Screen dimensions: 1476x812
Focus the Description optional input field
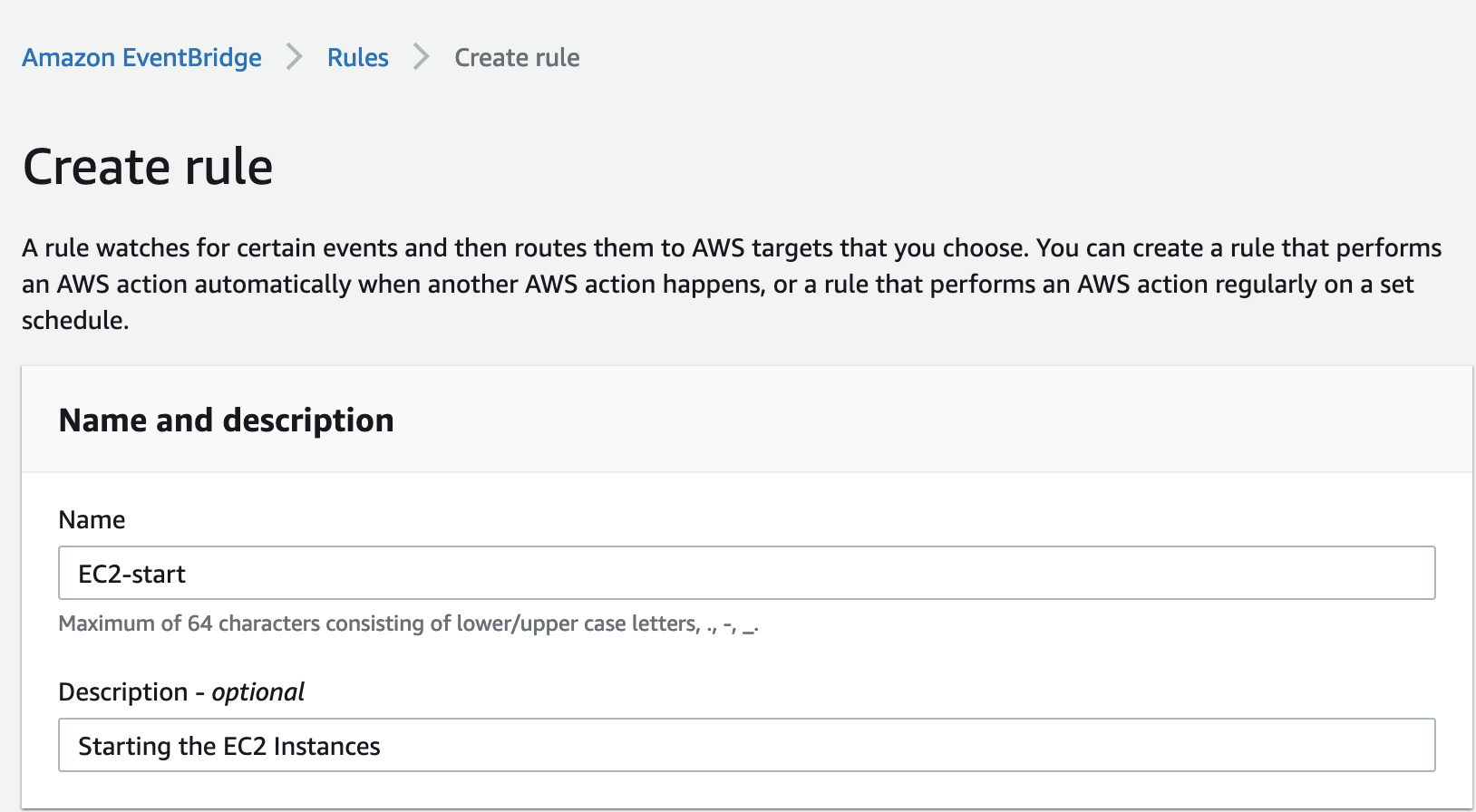pyautogui.click(x=746, y=745)
